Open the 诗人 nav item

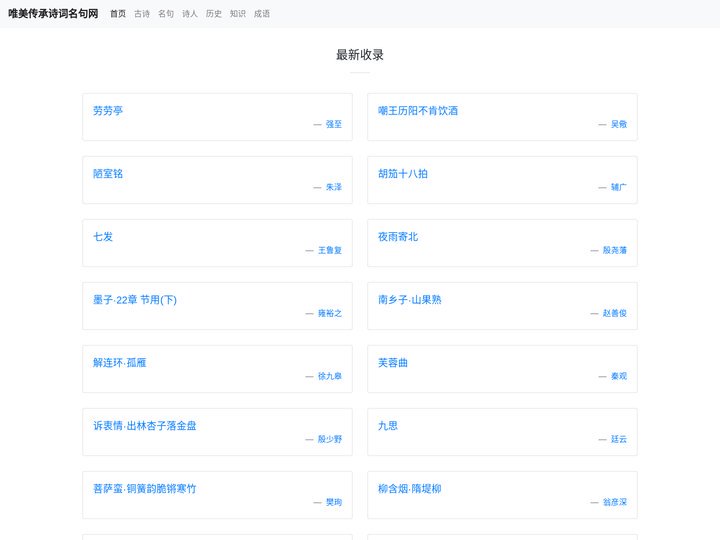190,14
